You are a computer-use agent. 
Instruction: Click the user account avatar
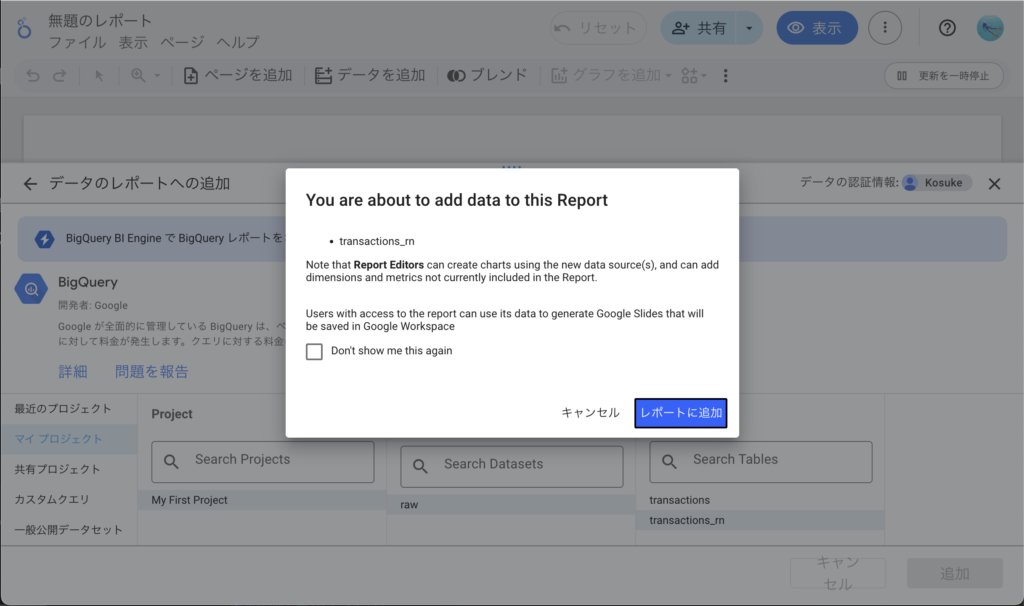[x=989, y=28]
